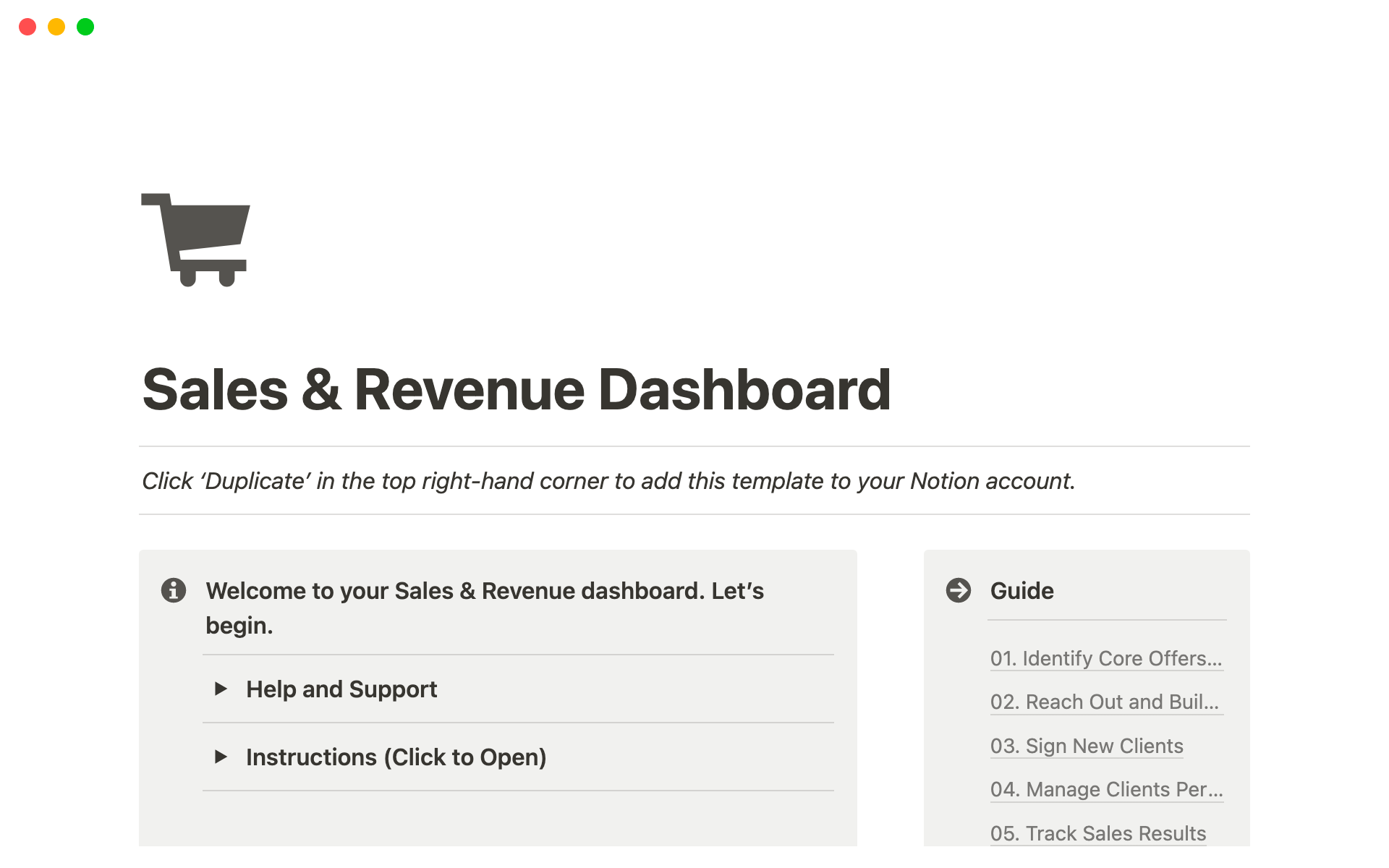Open the 04. Manage Clients link
This screenshot has width=1389, height=868.
[1106, 789]
